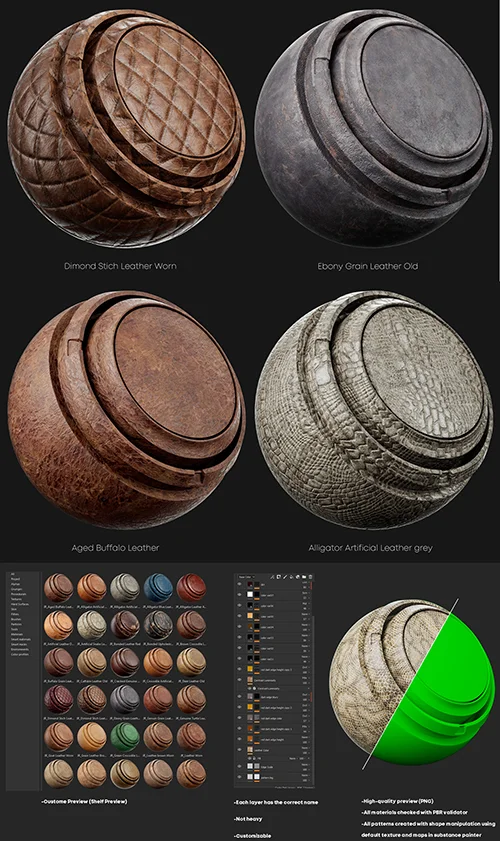
Task: Hide the color var05 layer
Action: [x=239, y=616]
